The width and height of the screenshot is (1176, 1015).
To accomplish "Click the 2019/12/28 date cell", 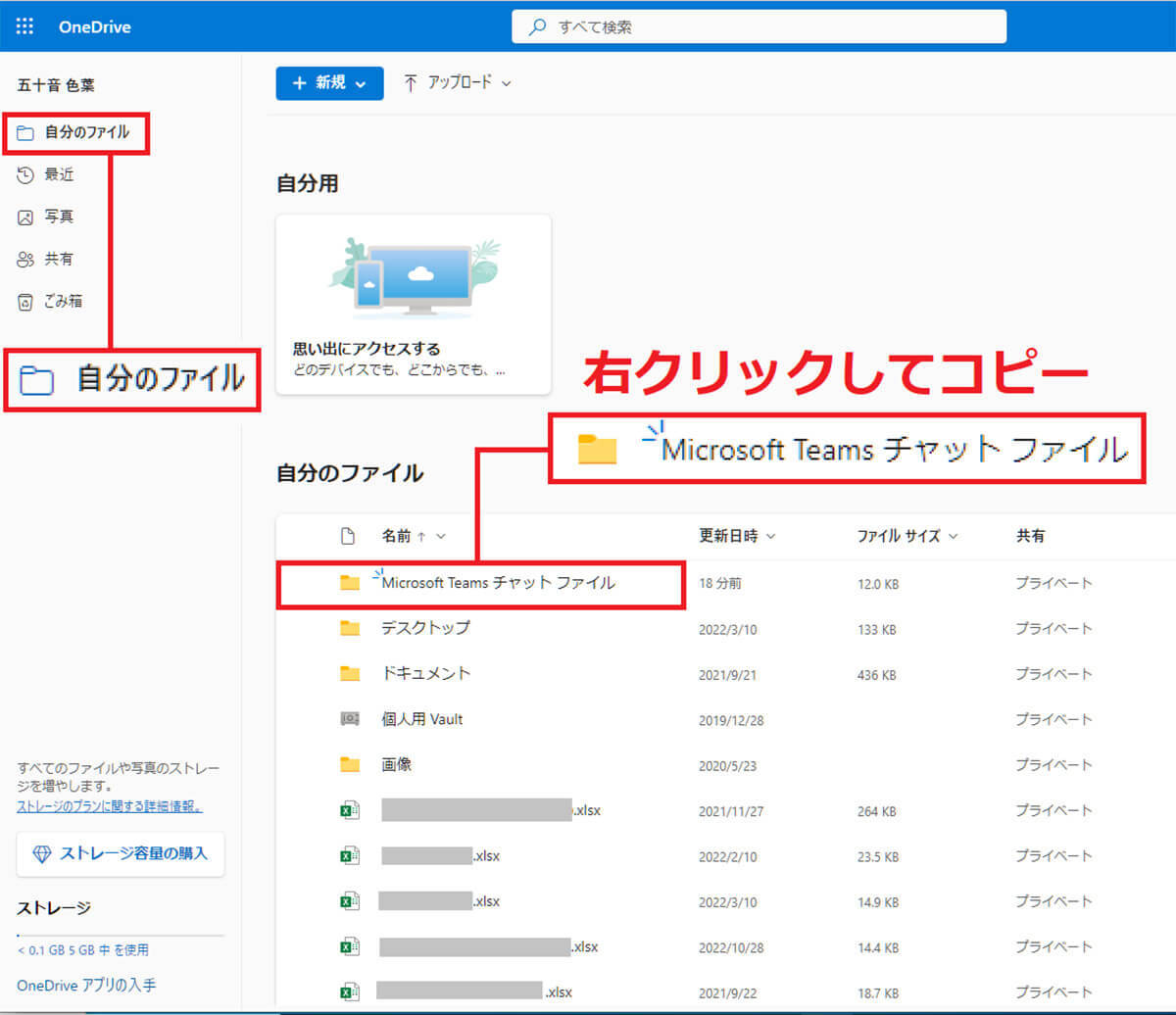I will [x=731, y=719].
